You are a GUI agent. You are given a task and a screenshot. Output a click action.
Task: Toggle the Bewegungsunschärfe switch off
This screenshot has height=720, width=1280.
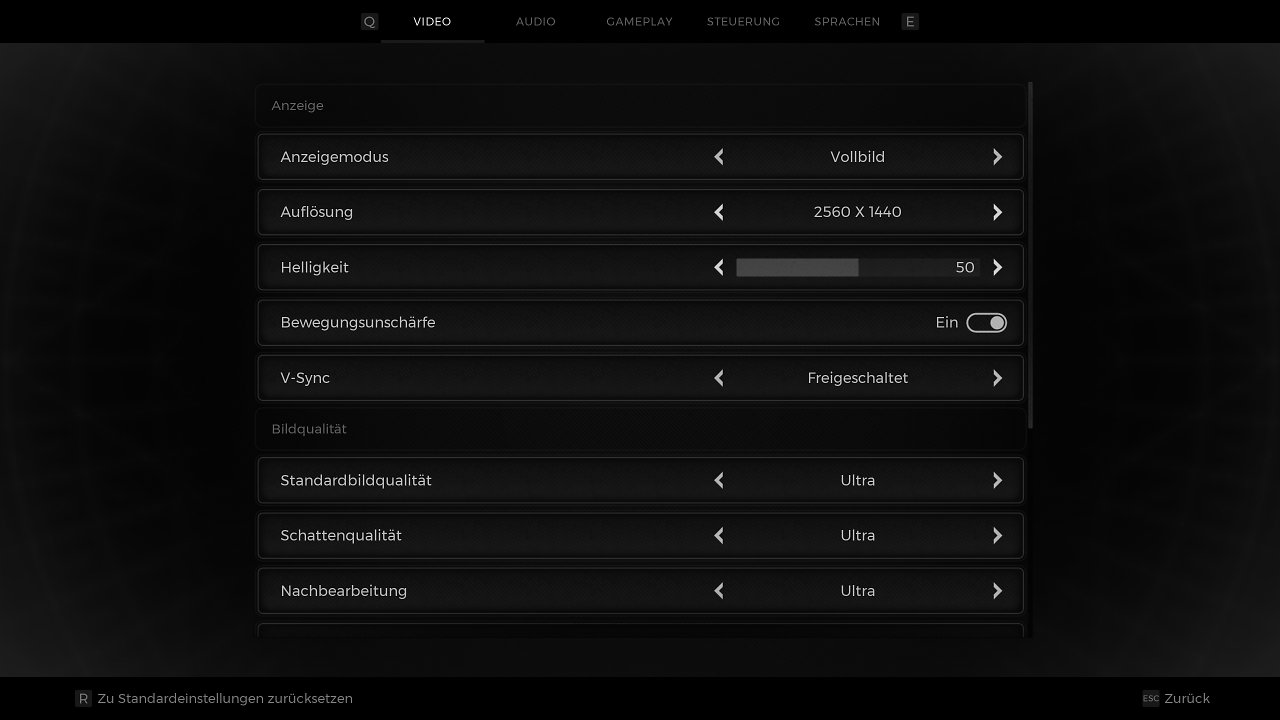pos(986,322)
